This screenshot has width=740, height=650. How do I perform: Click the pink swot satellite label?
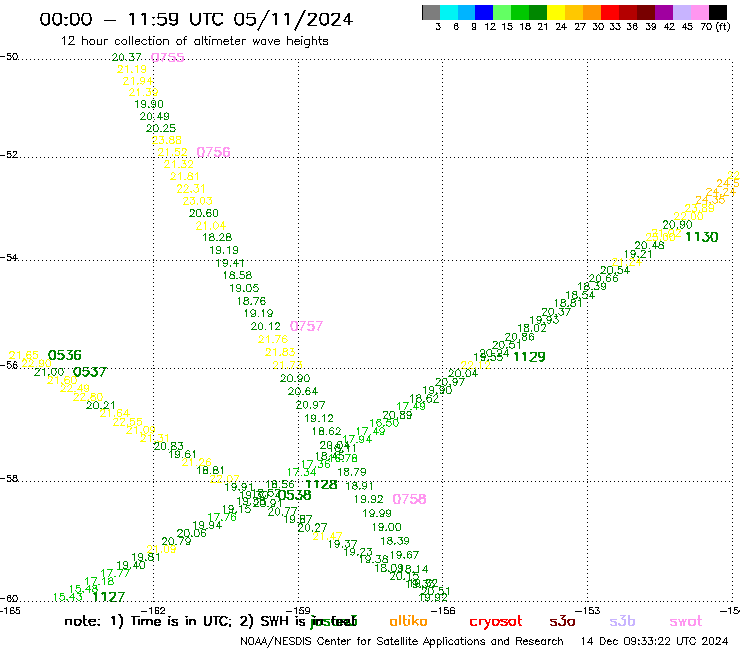pos(686,622)
